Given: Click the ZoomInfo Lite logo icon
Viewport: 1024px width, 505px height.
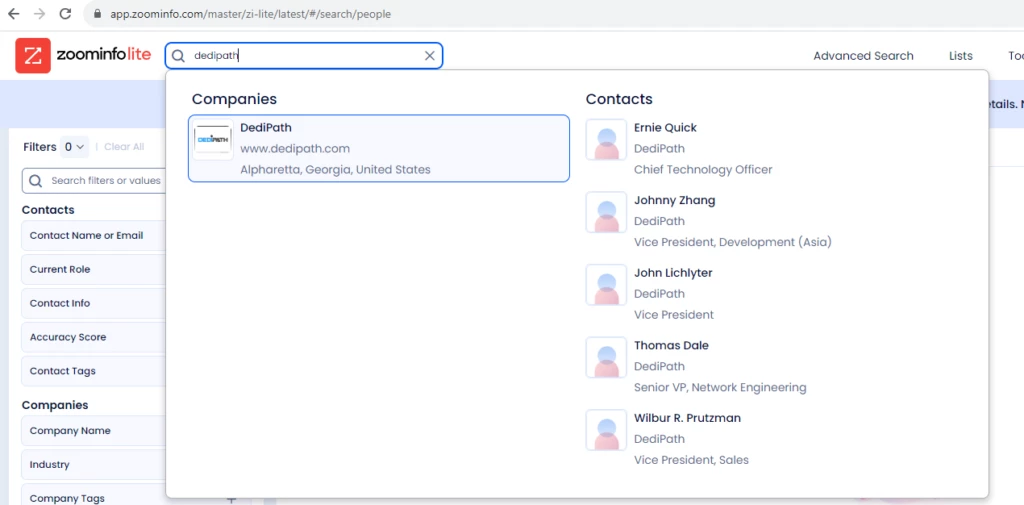Looking at the screenshot, I should coord(33,56).
